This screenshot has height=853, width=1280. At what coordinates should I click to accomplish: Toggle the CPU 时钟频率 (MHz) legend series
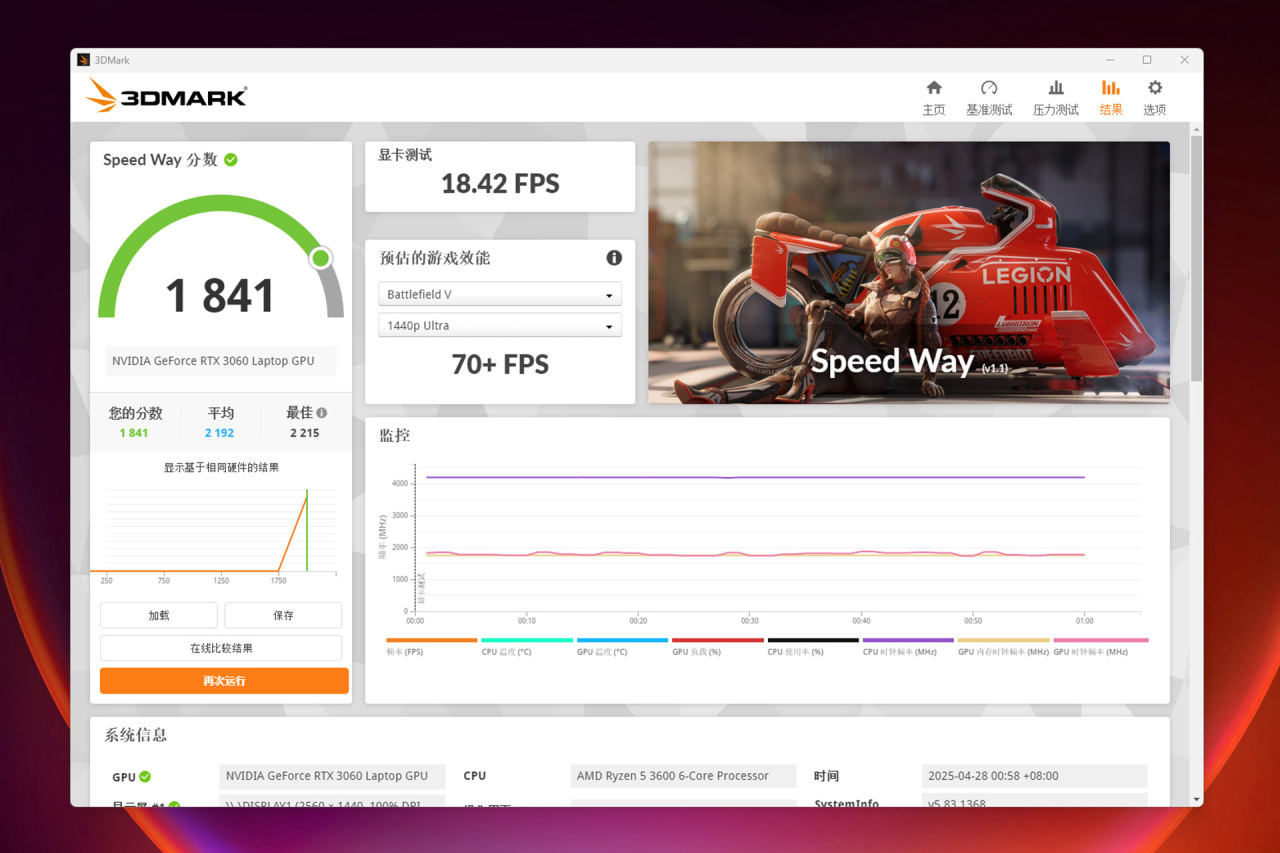(x=908, y=646)
